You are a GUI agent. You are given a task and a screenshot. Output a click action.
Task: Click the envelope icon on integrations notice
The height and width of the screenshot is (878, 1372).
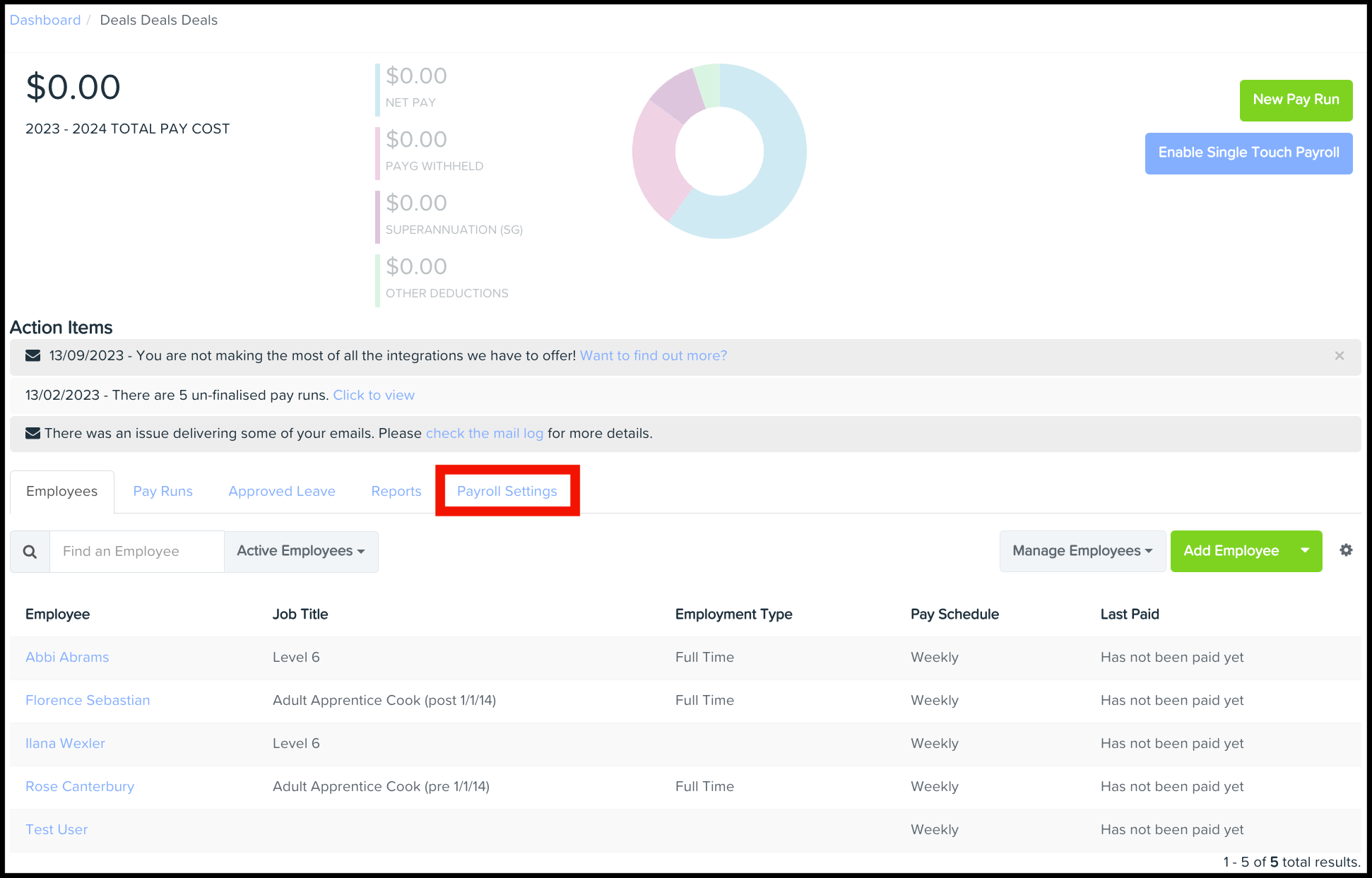(32, 356)
